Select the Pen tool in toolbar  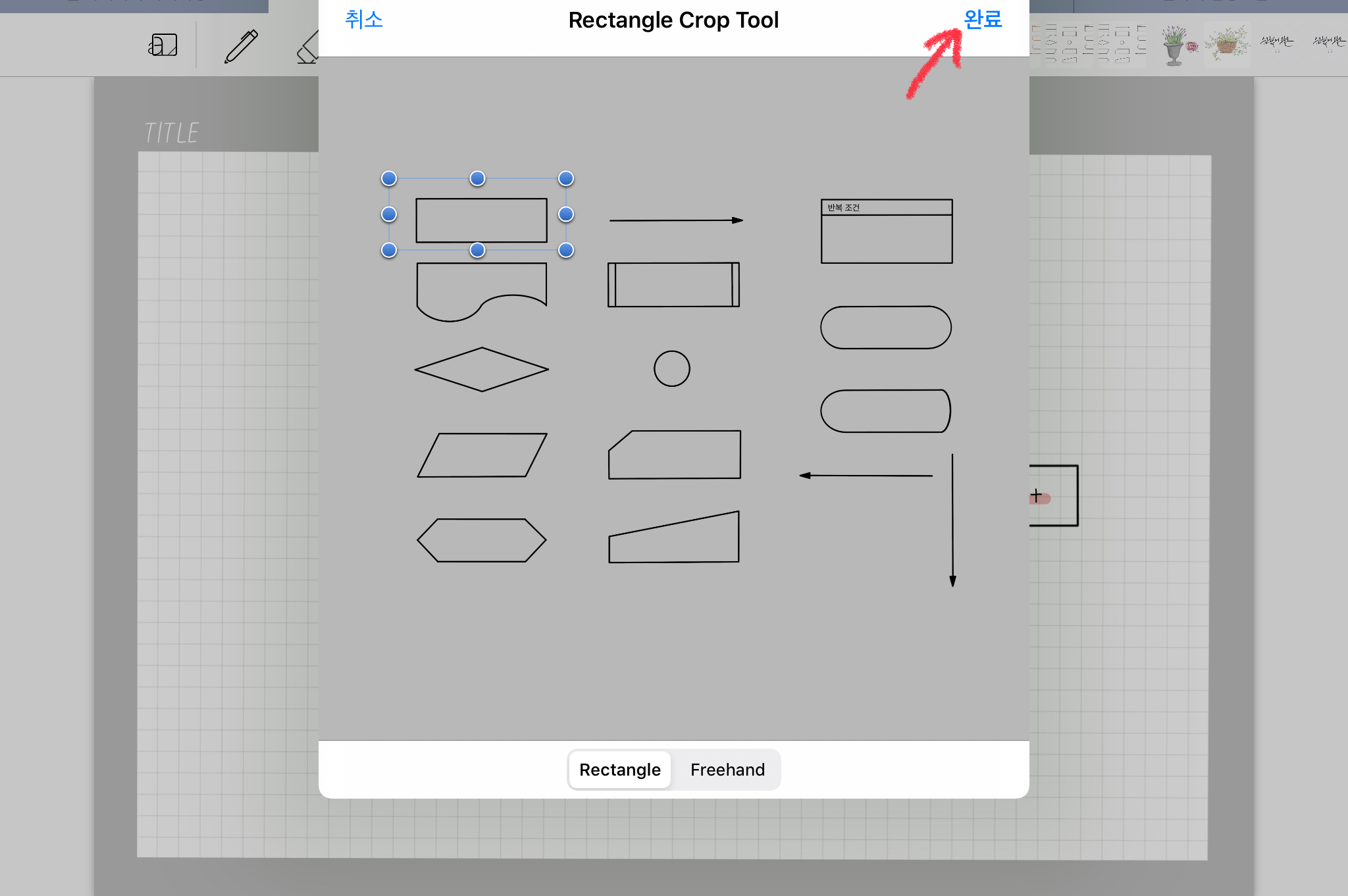pyautogui.click(x=241, y=46)
